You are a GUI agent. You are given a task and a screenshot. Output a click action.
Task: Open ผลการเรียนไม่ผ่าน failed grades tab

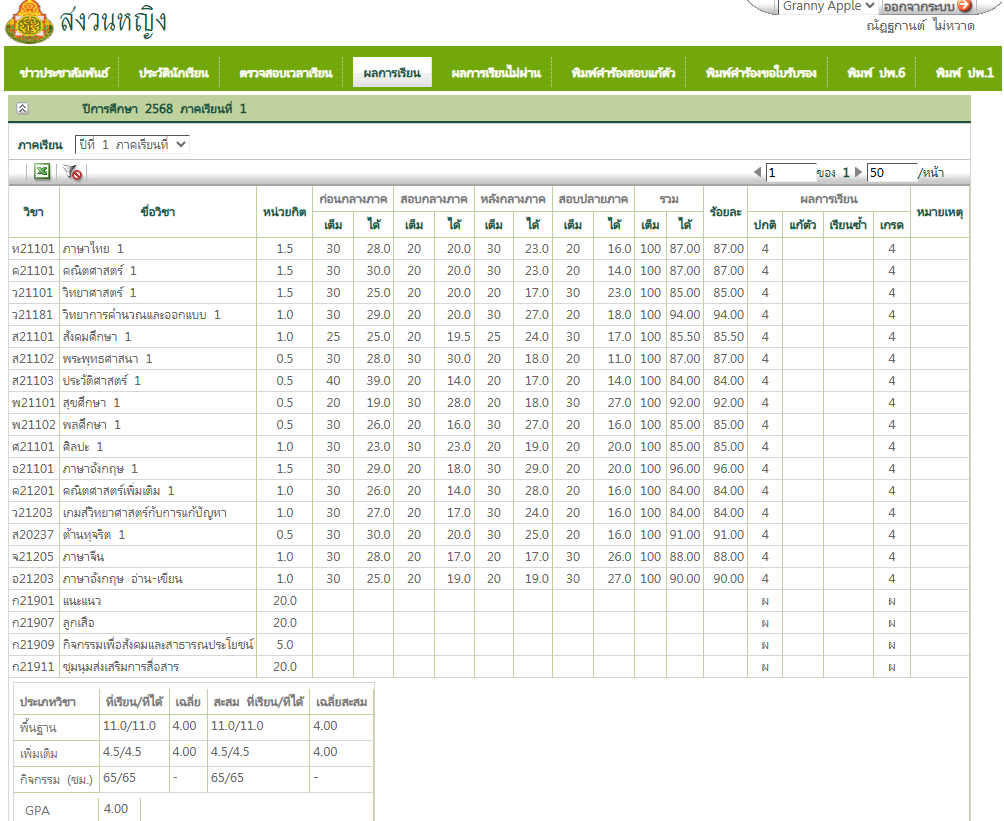pyautogui.click(x=495, y=73)
